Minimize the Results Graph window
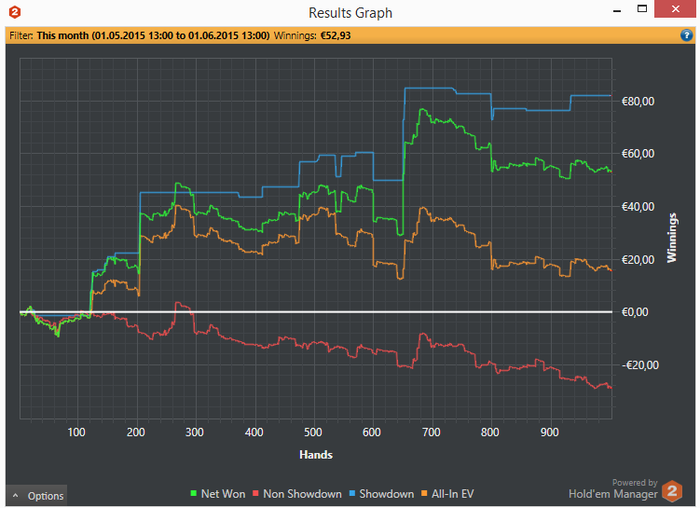The width and height of the screenshot is (700, 508). (617, 9)
